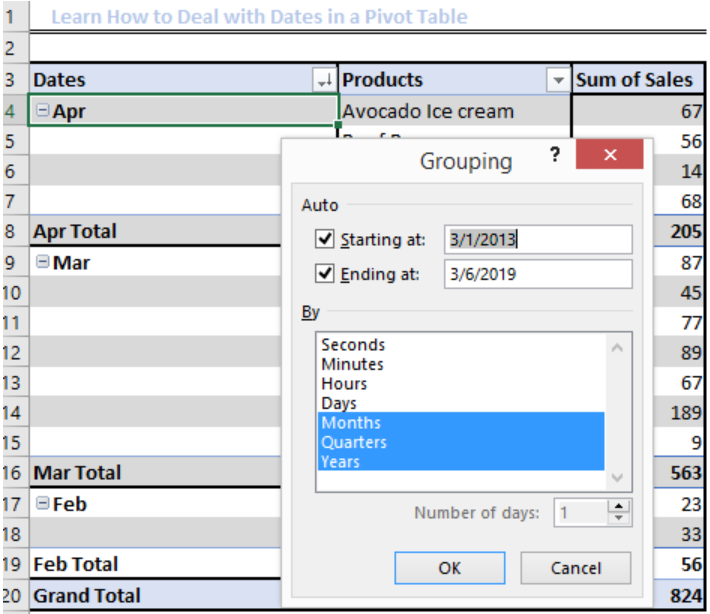Collapse the Apr group

pyautogui.click(x=42, y=111)
